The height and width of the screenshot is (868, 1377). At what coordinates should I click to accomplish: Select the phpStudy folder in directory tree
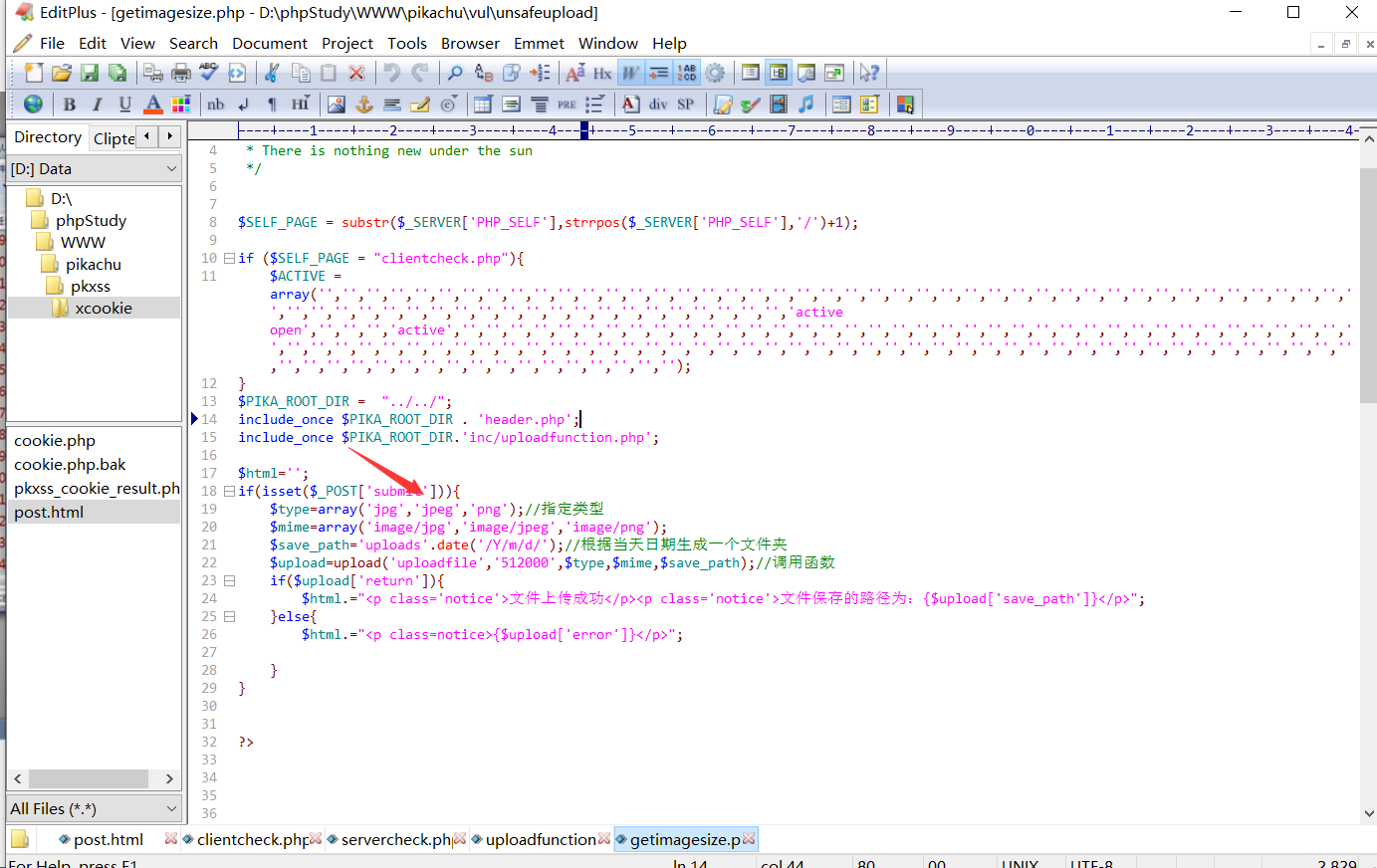click(91, 221)
